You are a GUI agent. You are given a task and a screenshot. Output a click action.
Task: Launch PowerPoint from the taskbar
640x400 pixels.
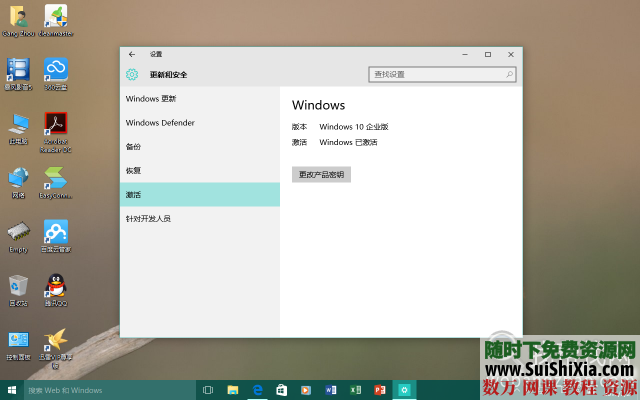click(x=380, y=390)
